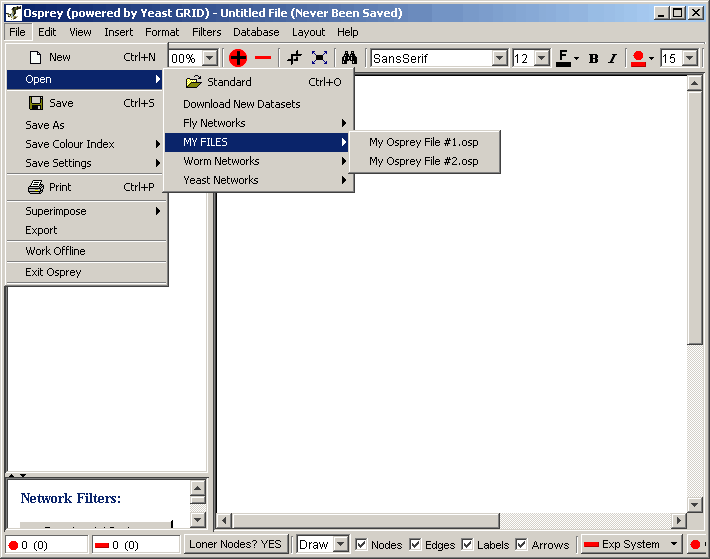Expand the Draw mode dropdown
710x559 pixels.
click(x=340, y=545)
